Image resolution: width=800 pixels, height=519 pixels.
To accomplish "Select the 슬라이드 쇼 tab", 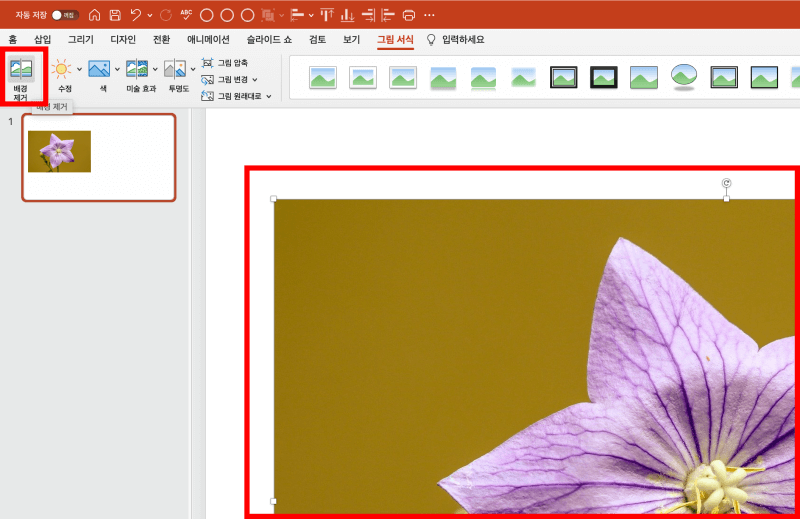I will (269, 40).
